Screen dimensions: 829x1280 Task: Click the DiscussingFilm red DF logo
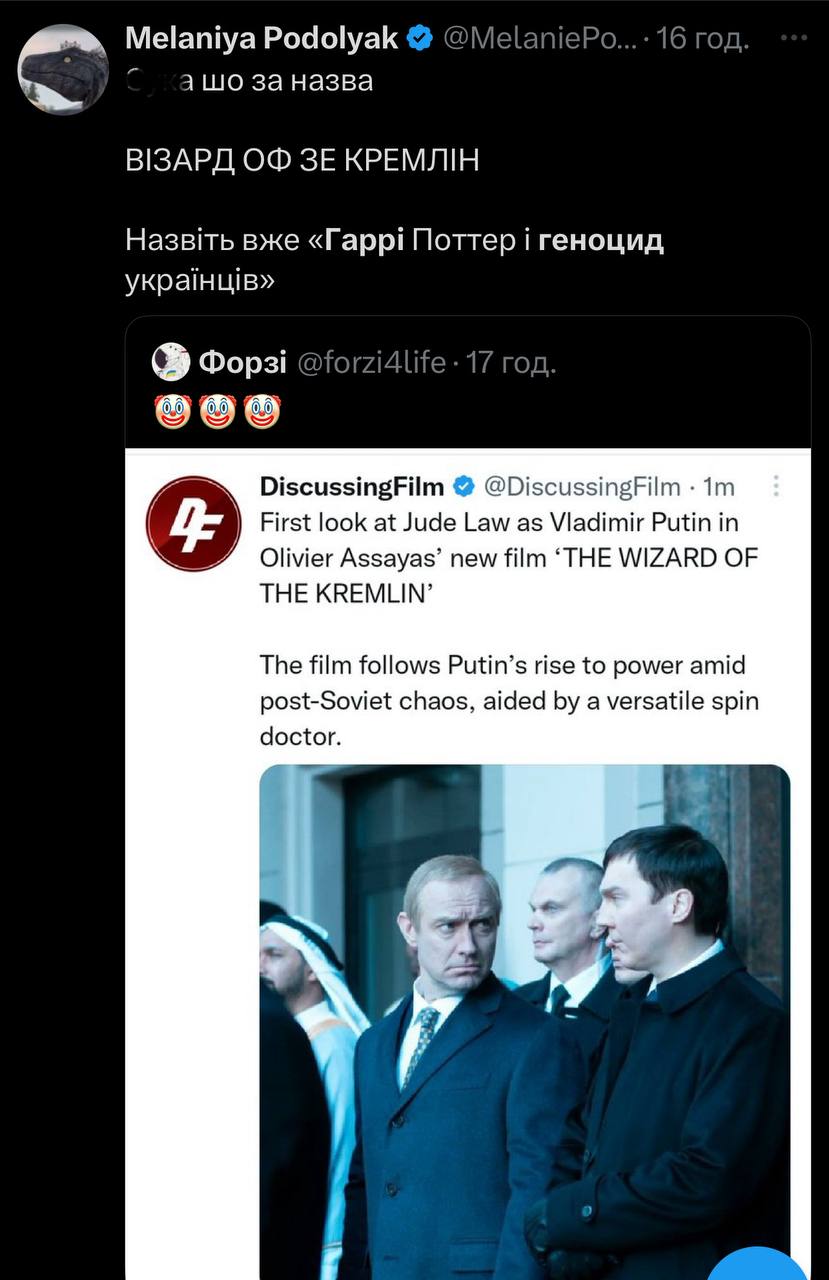pyautogui.click(x=194, y=523)
